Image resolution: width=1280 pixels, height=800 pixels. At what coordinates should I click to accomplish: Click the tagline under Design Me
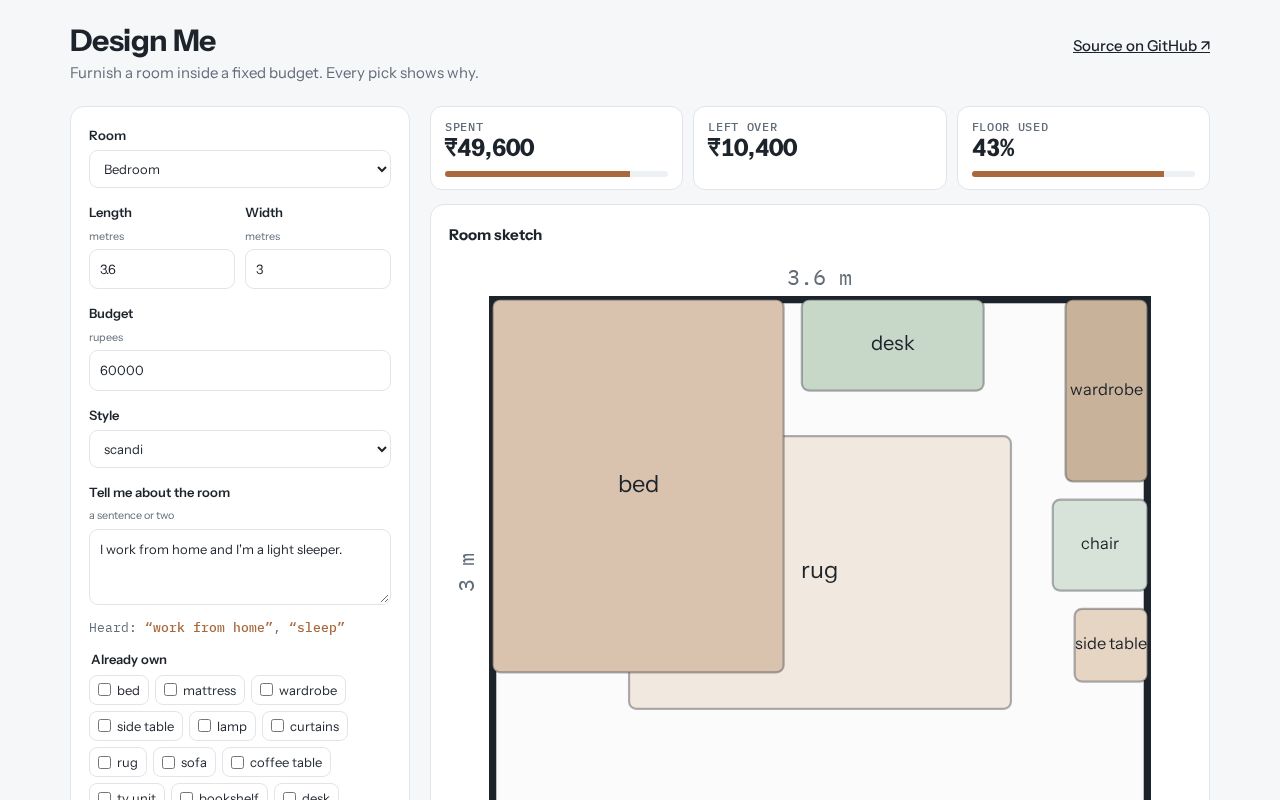point(274,73)
